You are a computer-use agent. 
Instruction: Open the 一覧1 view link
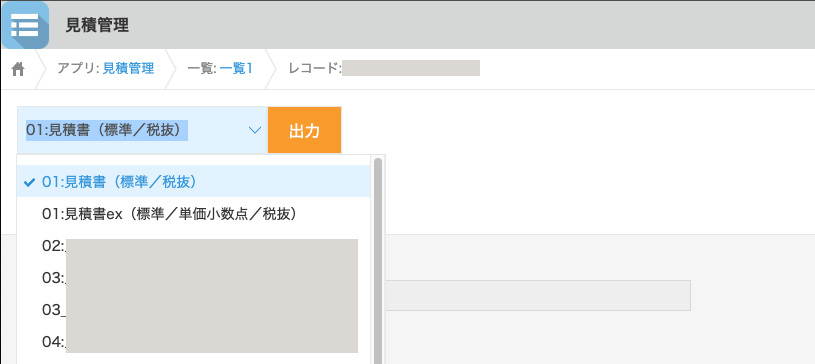[236, 69]
